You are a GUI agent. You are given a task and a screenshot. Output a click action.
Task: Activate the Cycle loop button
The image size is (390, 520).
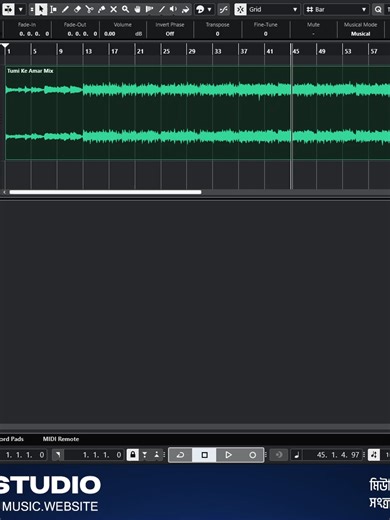pyautogui.click(x=180, y=455)
